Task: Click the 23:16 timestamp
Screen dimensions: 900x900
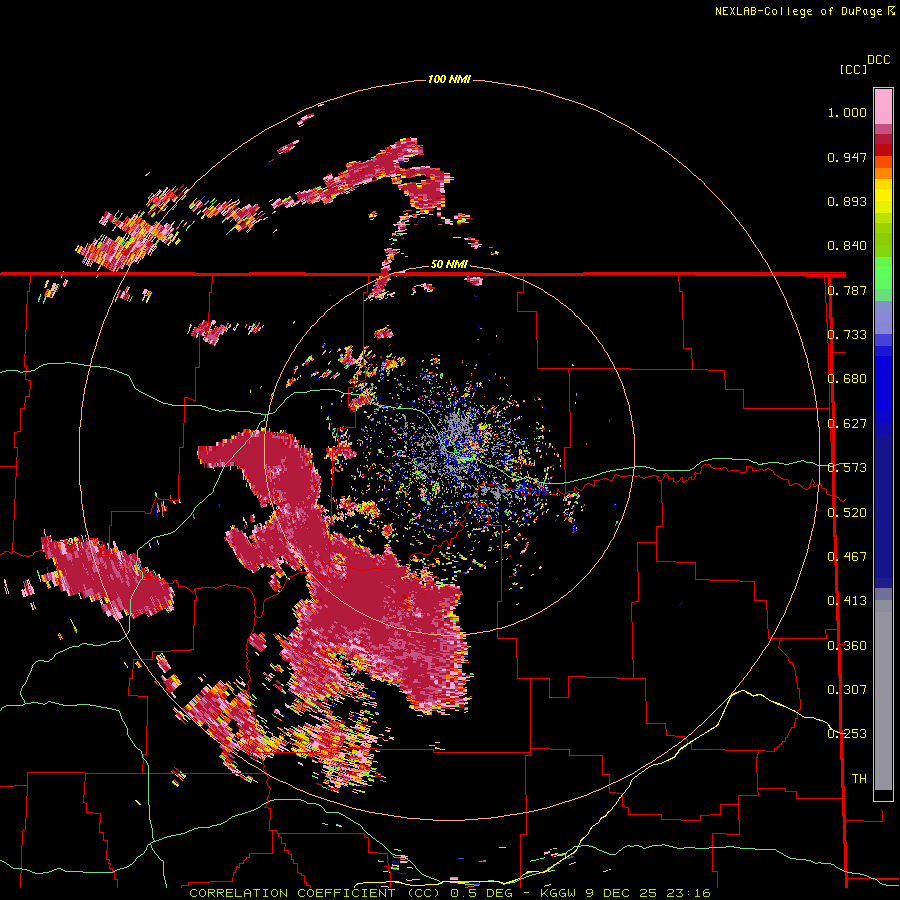Action: click(x=689, y=893)
